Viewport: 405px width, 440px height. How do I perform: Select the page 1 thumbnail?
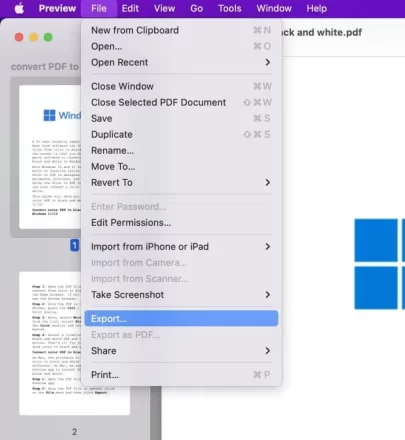pos(50,157)
